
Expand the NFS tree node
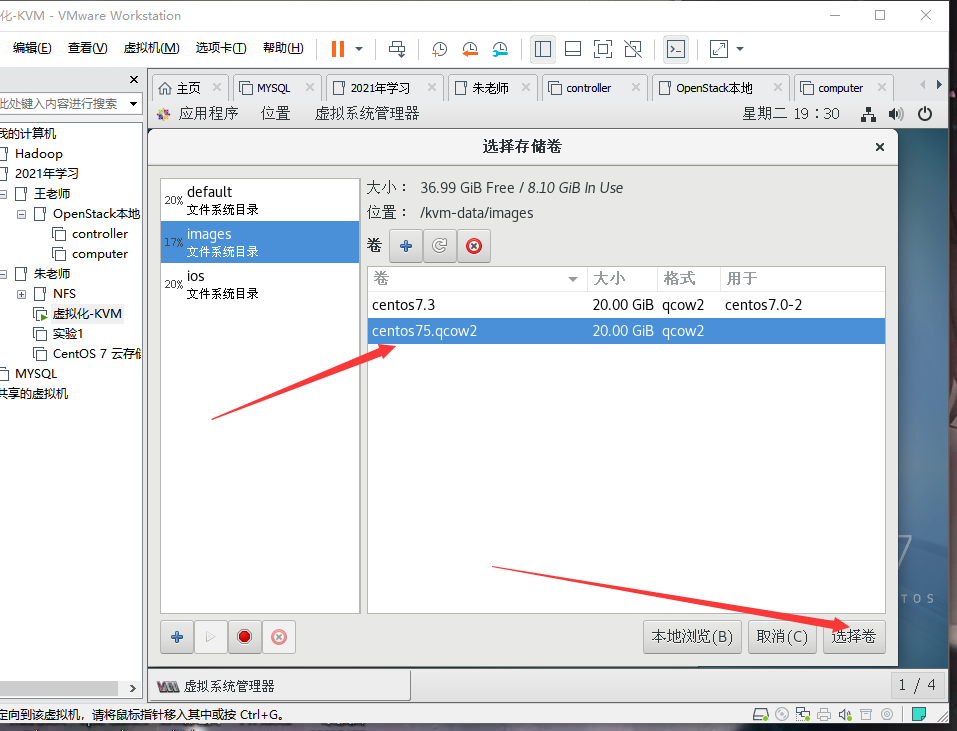click(21, 294)
